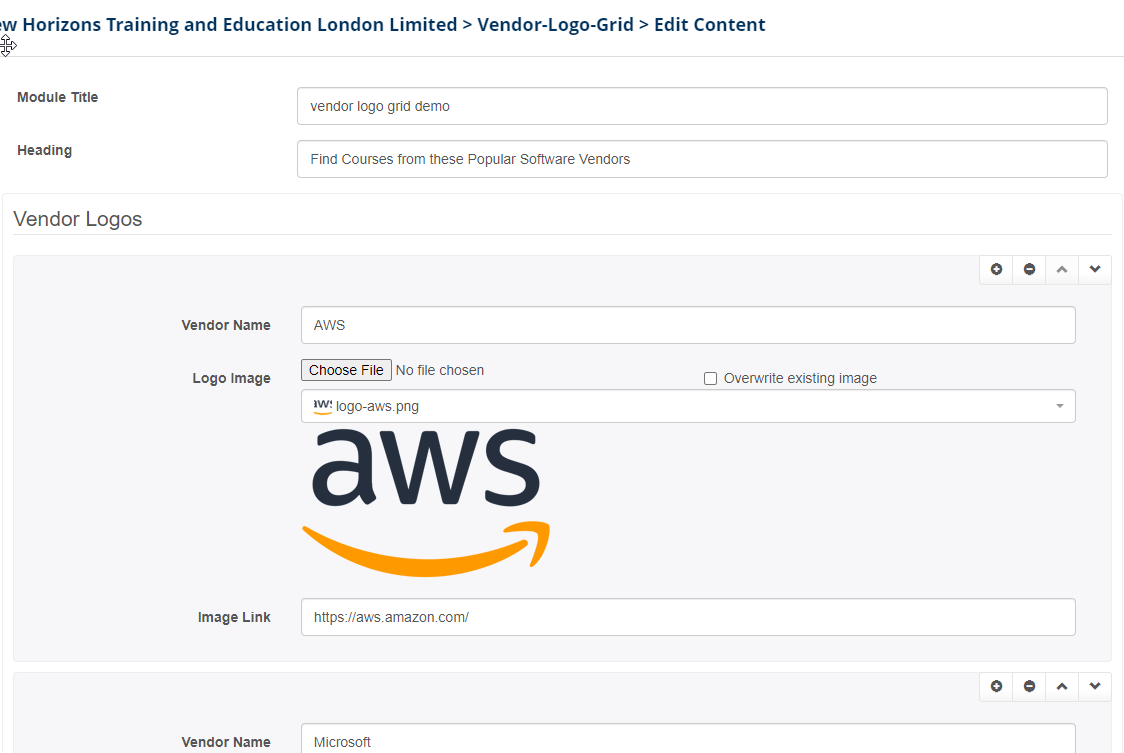Open the logo-aws.png image dropdown
Screen dimensions: 1124x753
(x=688, y=407)
